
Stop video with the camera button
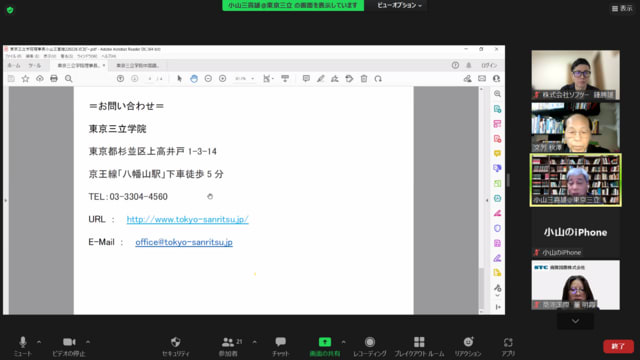(x=69, y=346)
